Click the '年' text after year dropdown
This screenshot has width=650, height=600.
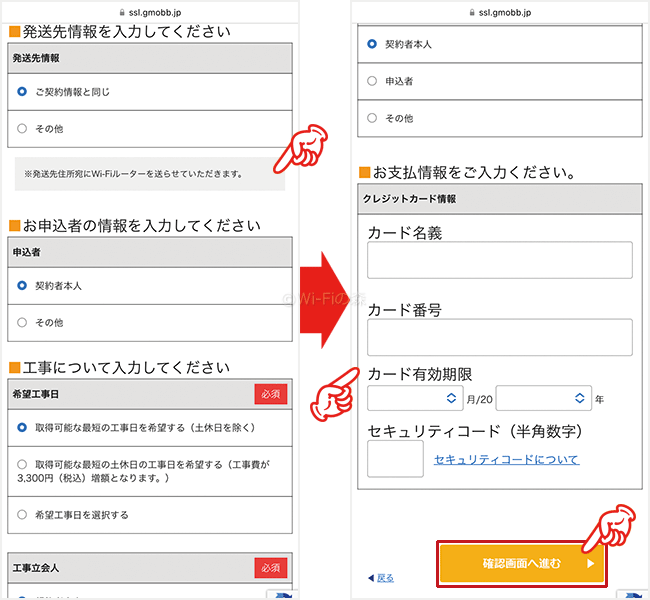coord(599,399)
